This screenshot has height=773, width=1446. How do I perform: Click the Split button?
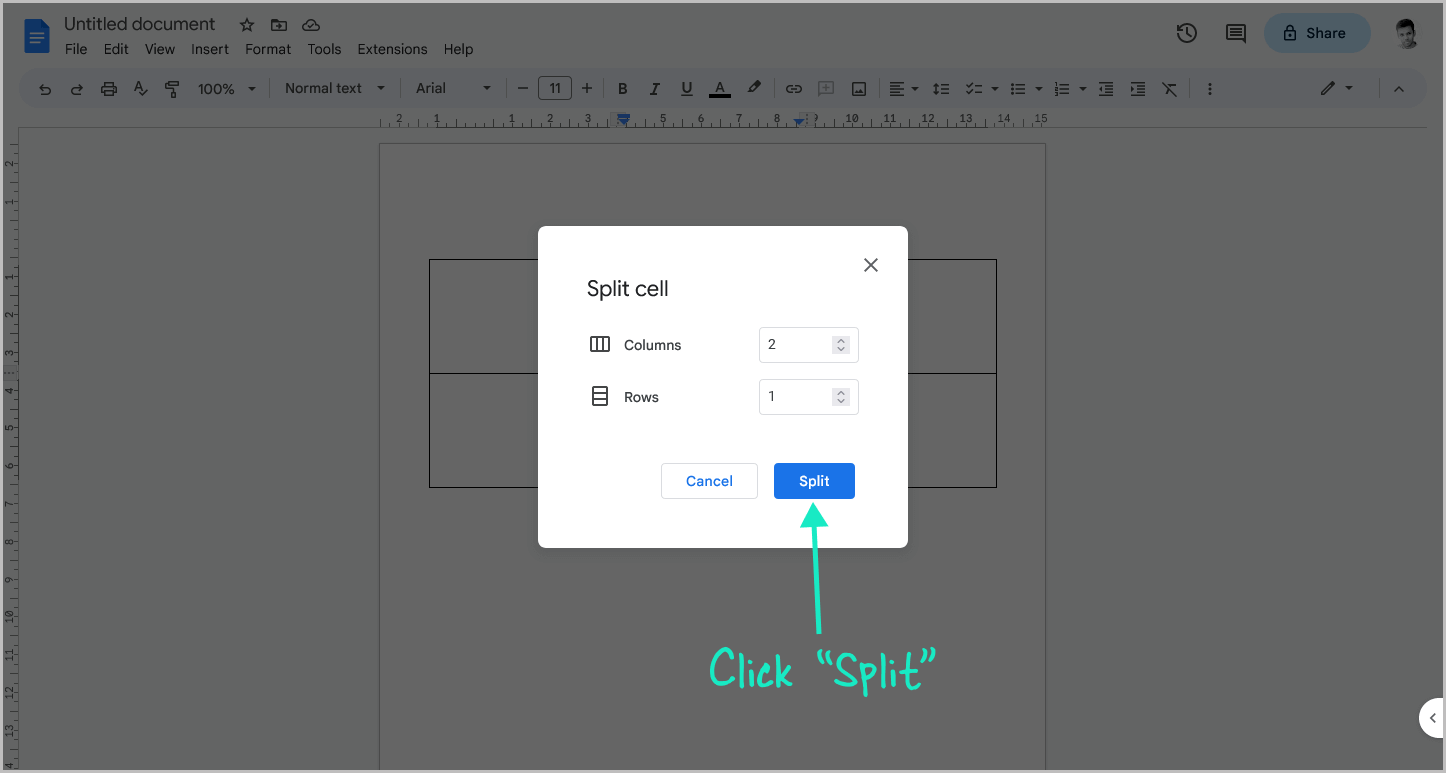click(814, 481)
